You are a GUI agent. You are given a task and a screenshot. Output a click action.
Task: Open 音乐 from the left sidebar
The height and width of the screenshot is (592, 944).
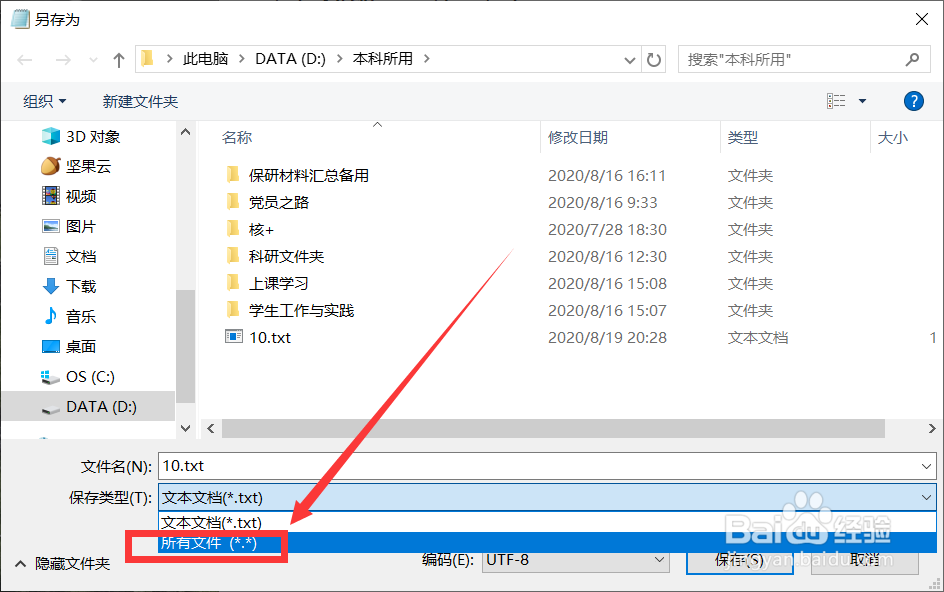80,316
